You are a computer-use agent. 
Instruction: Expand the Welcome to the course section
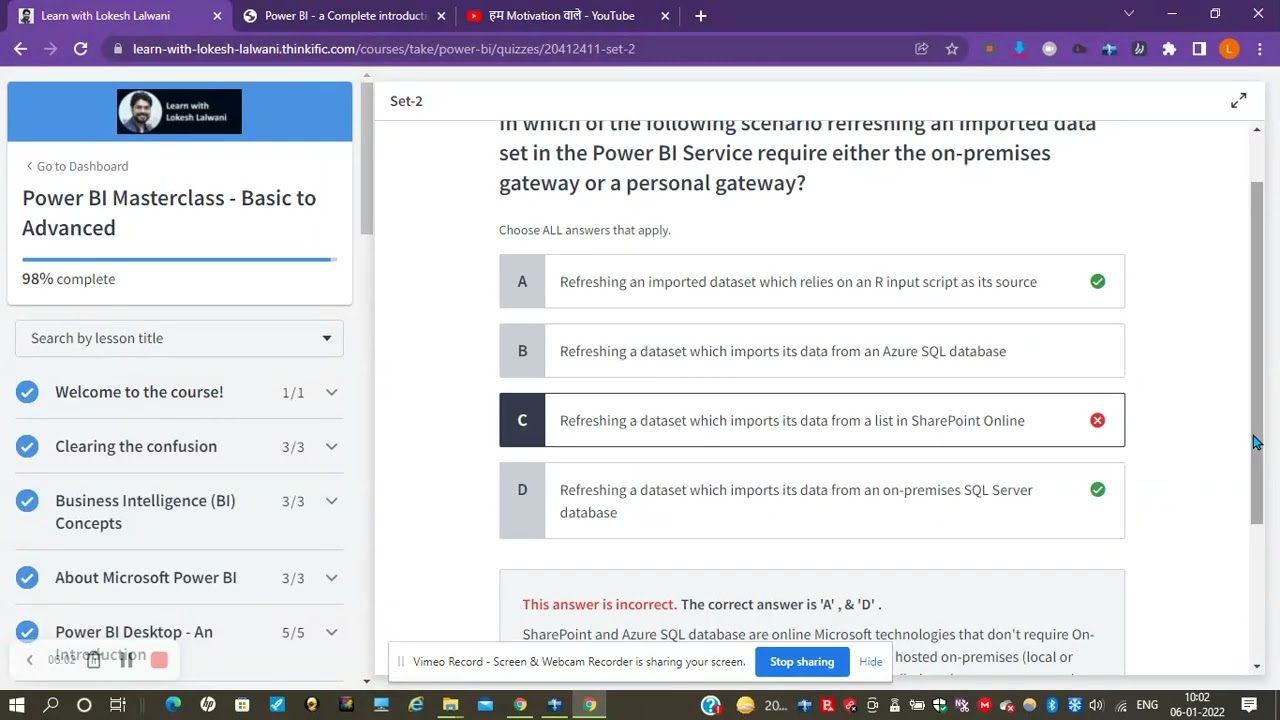point(331,392)
